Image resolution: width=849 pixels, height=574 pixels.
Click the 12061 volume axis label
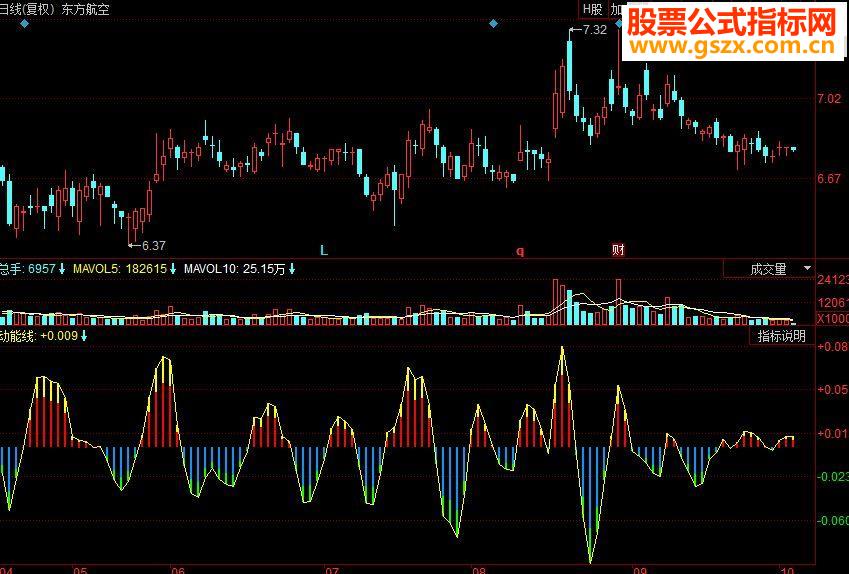(833, 302)
